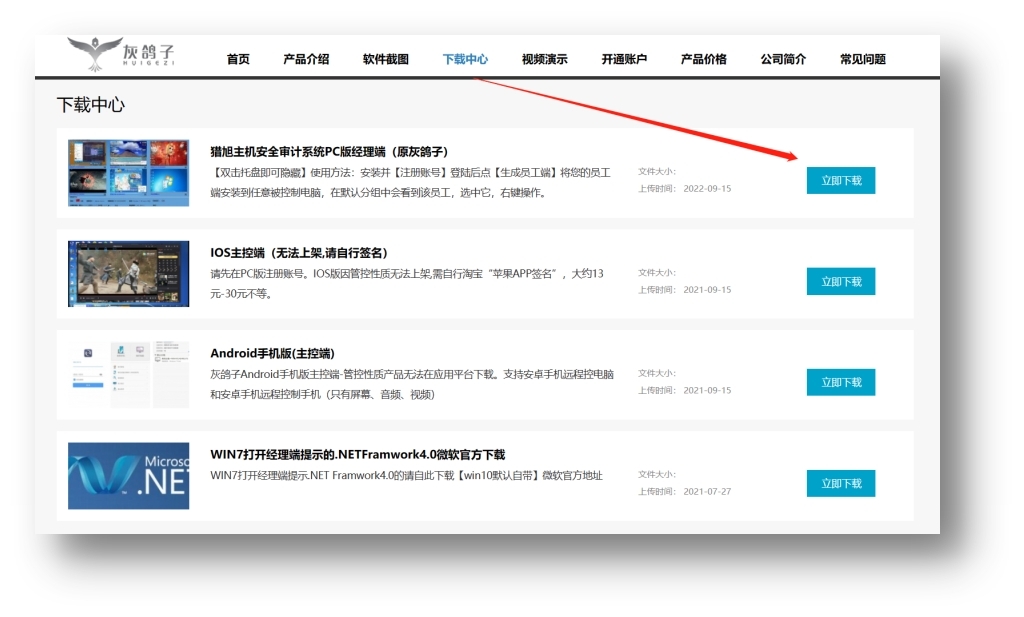
Task: View the Android手机版 thumbnail image
Action: tap(128, 374)
